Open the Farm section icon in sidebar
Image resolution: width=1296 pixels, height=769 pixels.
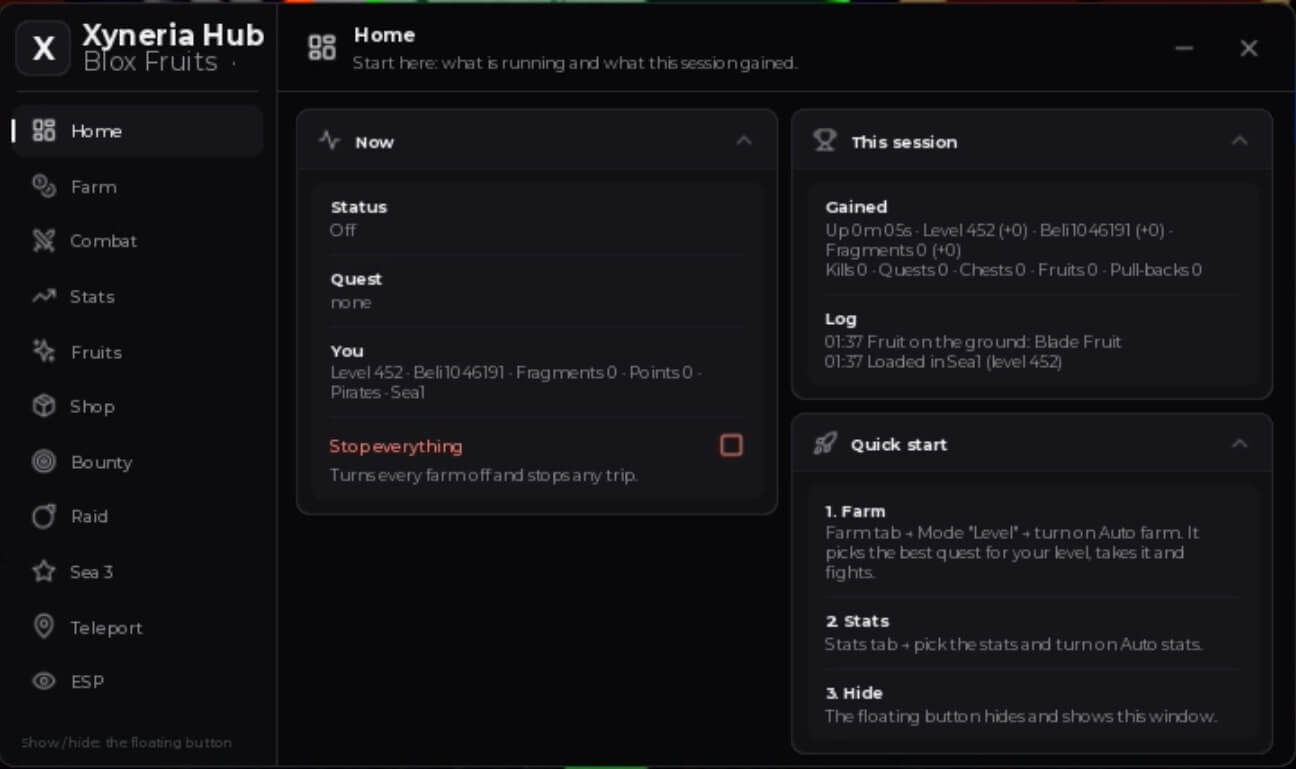click(x=44, y=186)
